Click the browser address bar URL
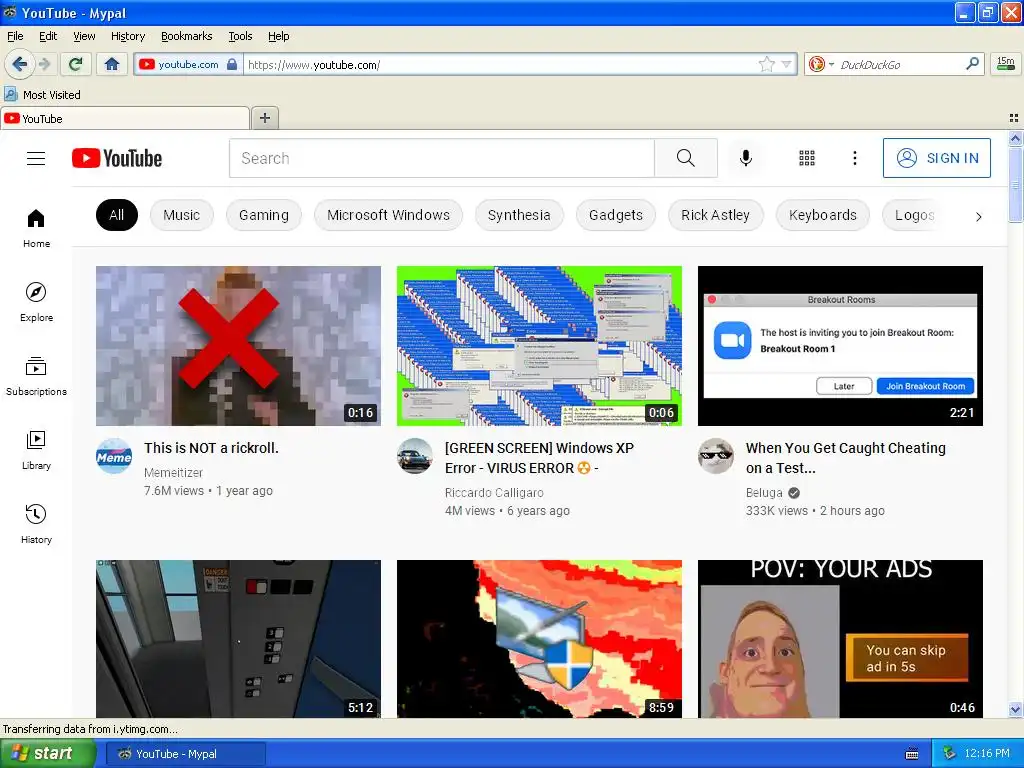Viewport: 1024px width, 768px height. coord(499,65)
